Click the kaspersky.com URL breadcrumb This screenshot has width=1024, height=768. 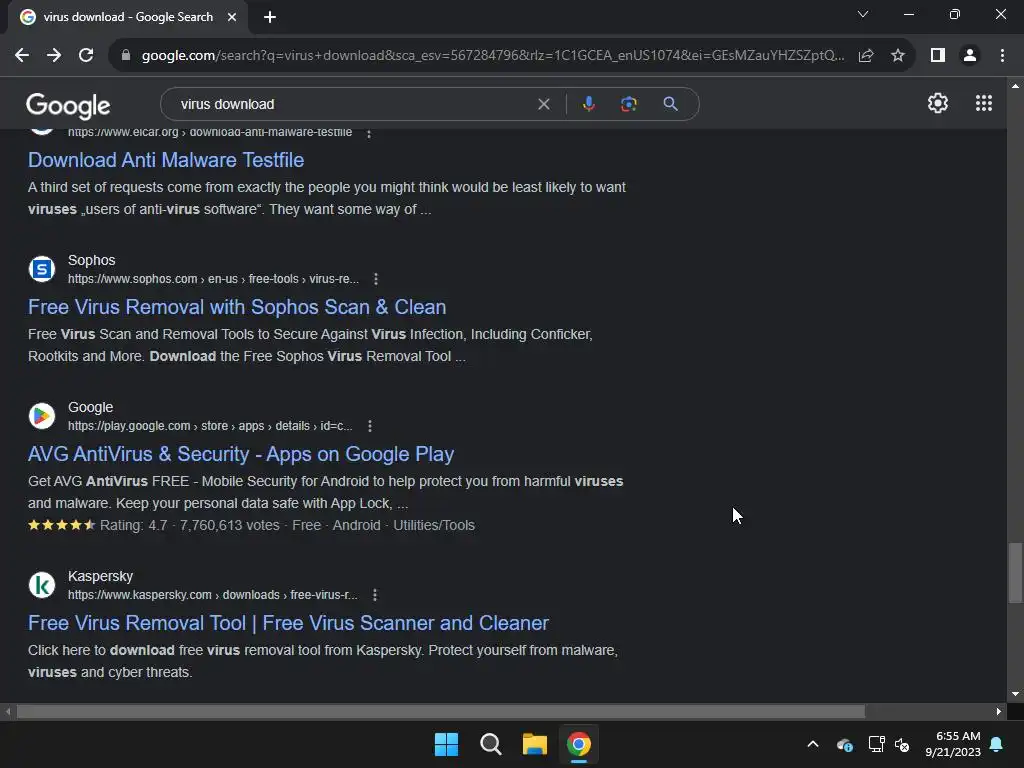[x=213, y=595]
